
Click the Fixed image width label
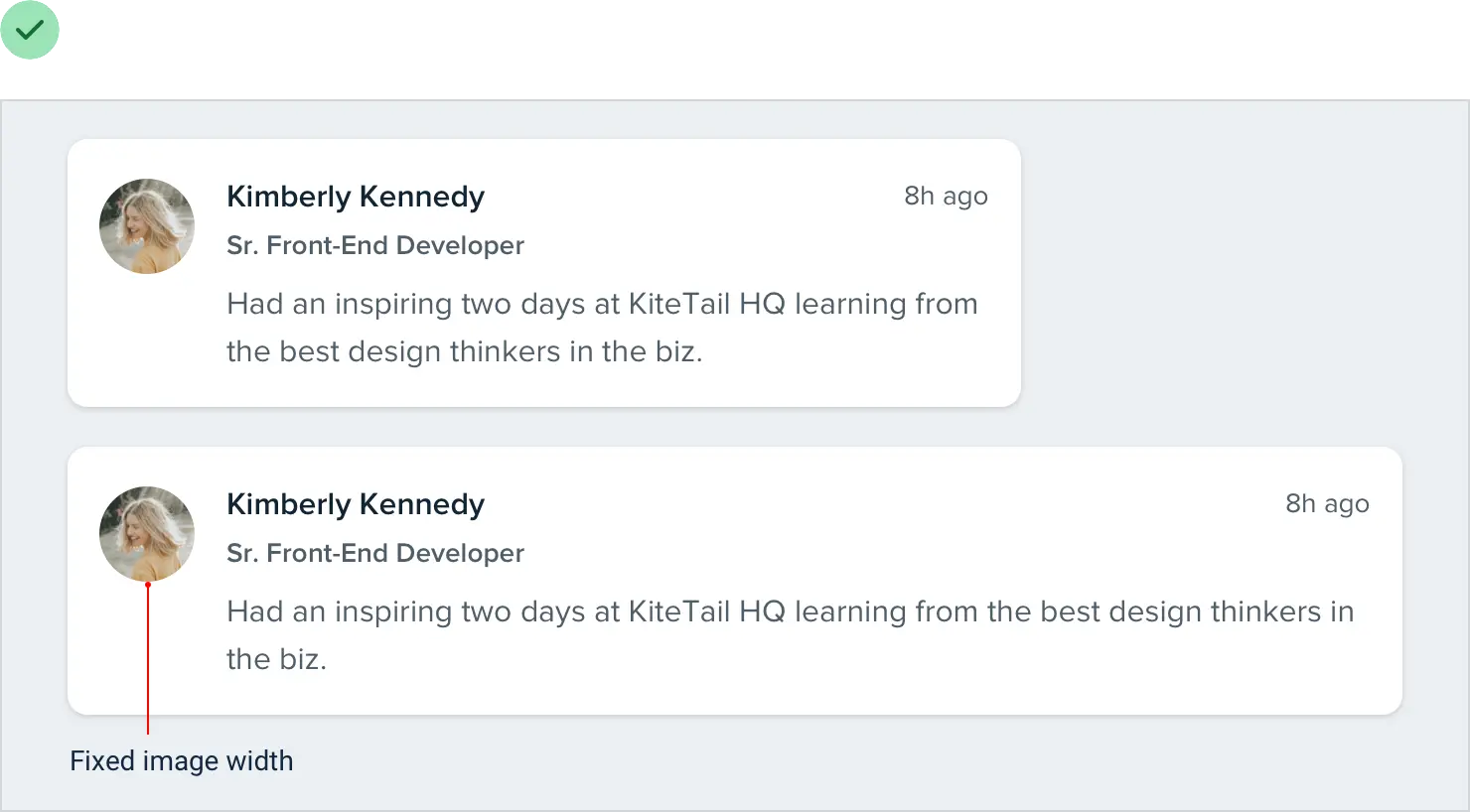(x=182, y=761)
